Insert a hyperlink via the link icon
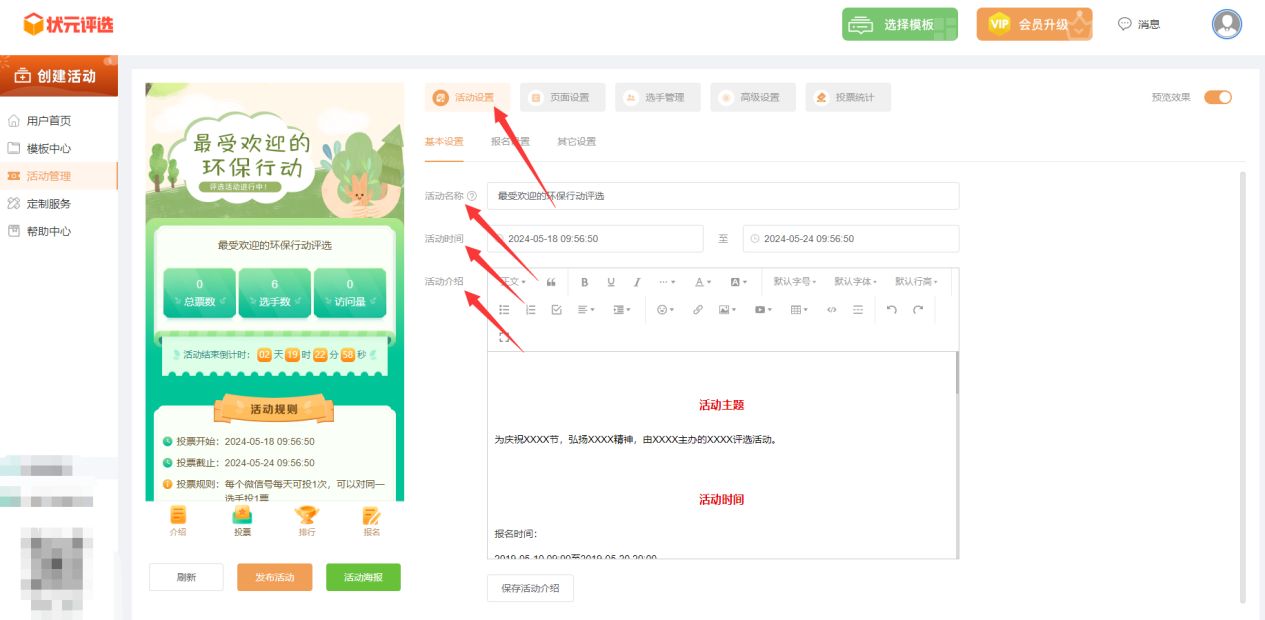1265x620 pixels. point(697,310)
